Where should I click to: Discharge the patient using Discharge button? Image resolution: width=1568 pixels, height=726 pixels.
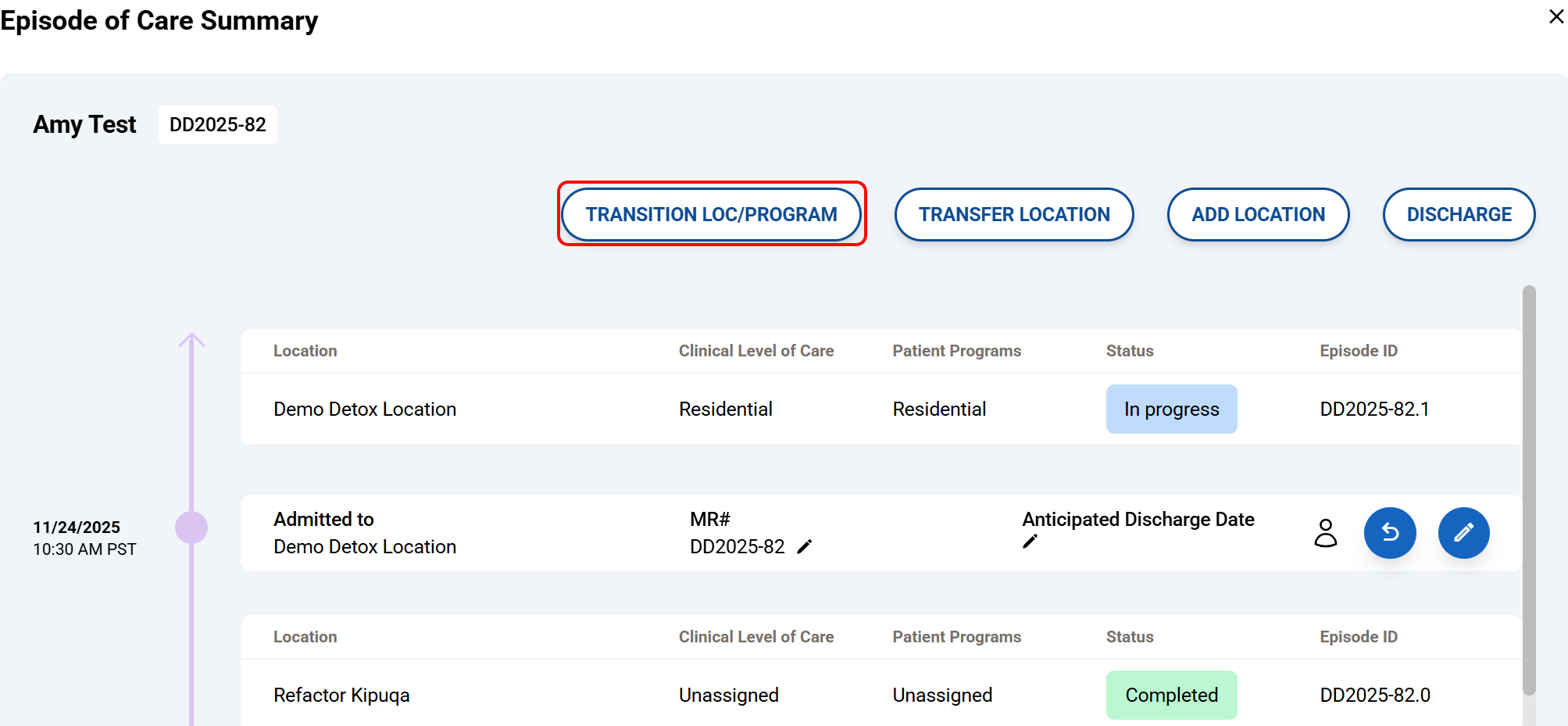[1458, 214]
